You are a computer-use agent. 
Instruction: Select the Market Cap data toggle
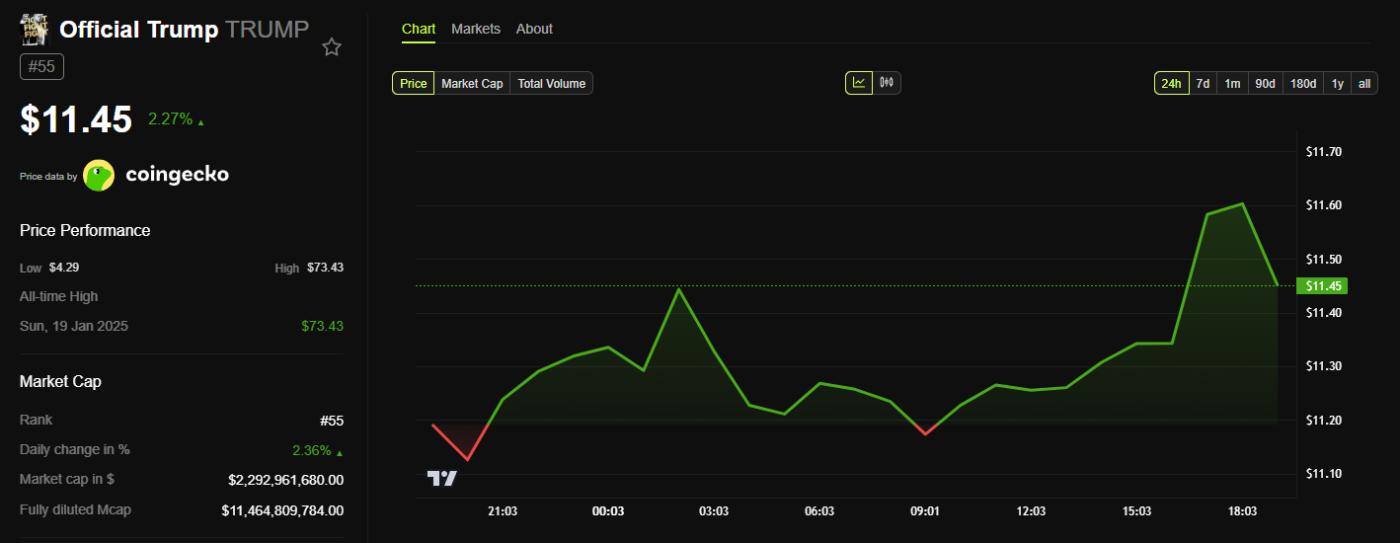[x=472, y=84]
